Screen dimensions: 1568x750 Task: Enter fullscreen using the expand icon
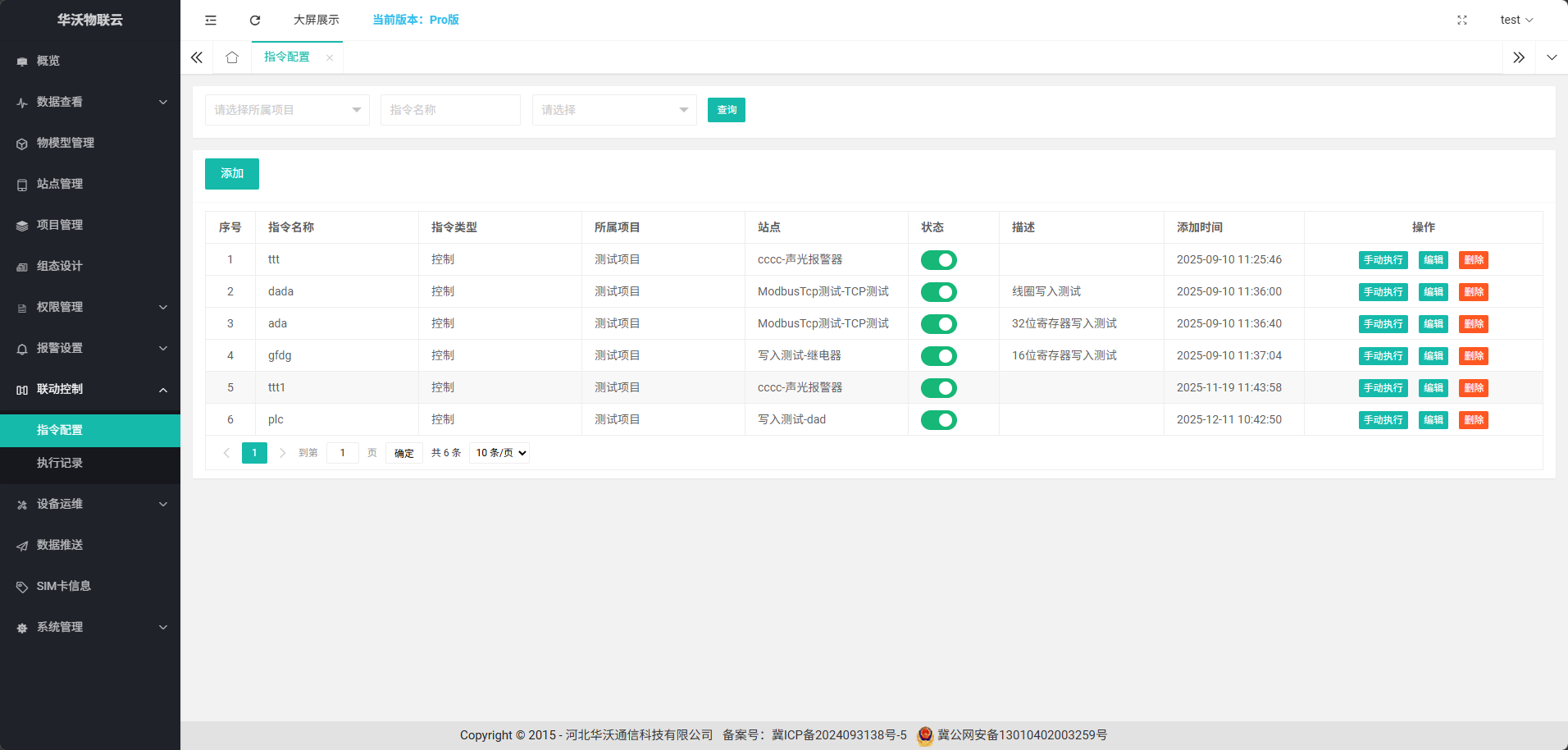pos(1461,20)
